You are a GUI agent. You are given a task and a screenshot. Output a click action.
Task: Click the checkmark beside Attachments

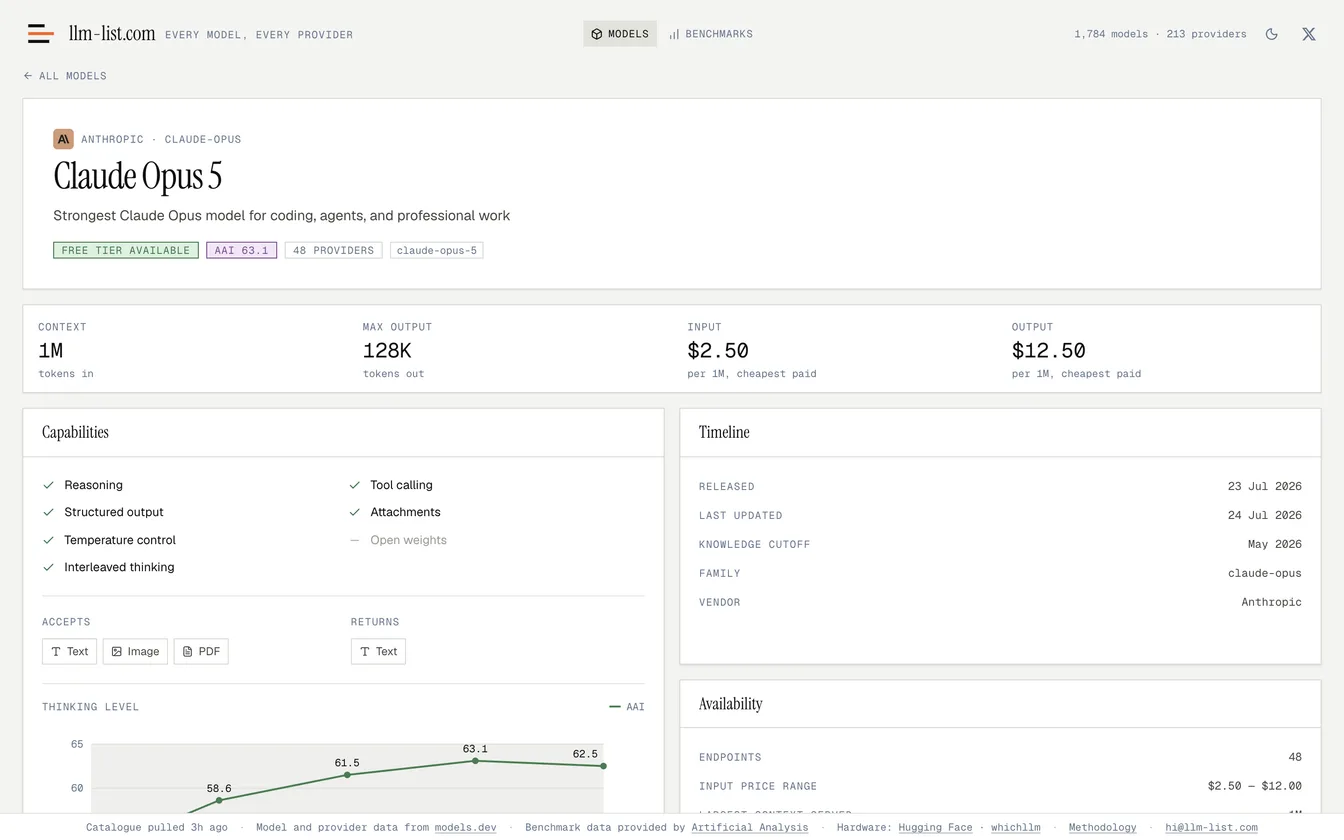[354, 512]
